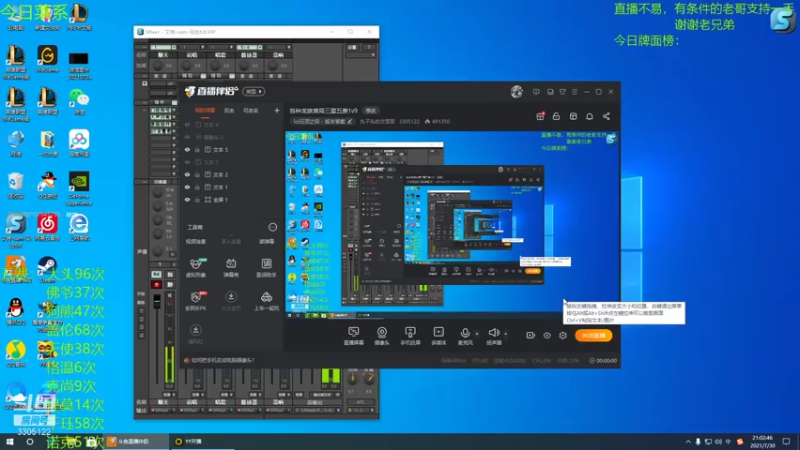Screen dimensions: 800x450
Task: Add 多媒体 media source
Action: click(439, 336)
